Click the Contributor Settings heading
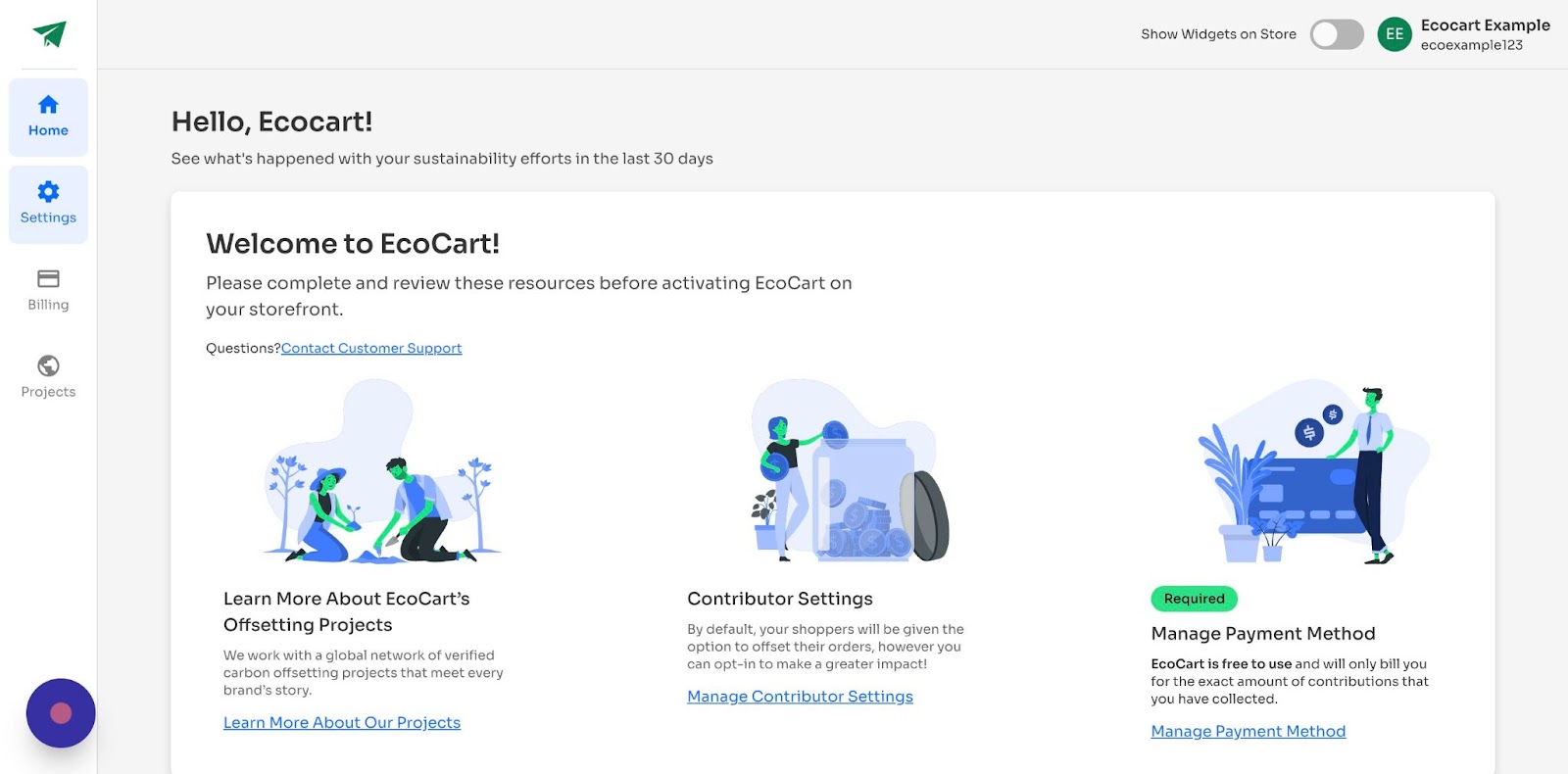The height and width of the screenshot is (774, 1568). 780,599
